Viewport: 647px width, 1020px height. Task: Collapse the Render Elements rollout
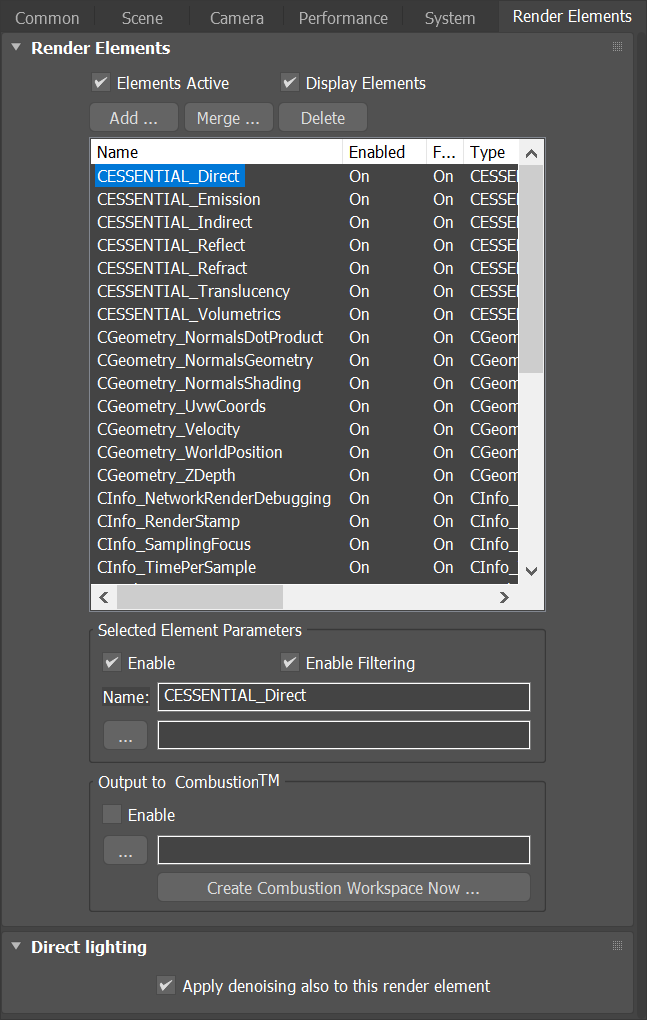(x=17, y=47)
